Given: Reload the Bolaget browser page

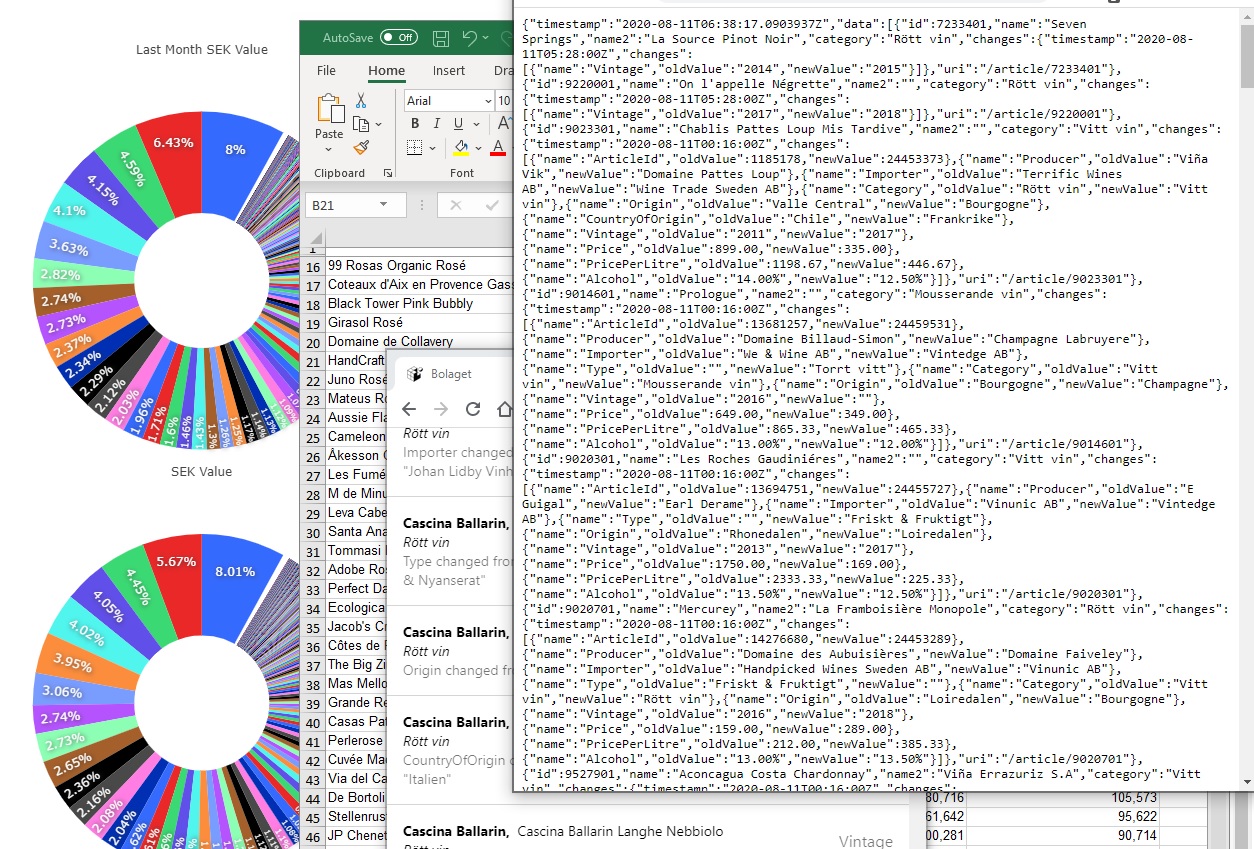Looking at the screenshot, I should click(x=473, y=409).
